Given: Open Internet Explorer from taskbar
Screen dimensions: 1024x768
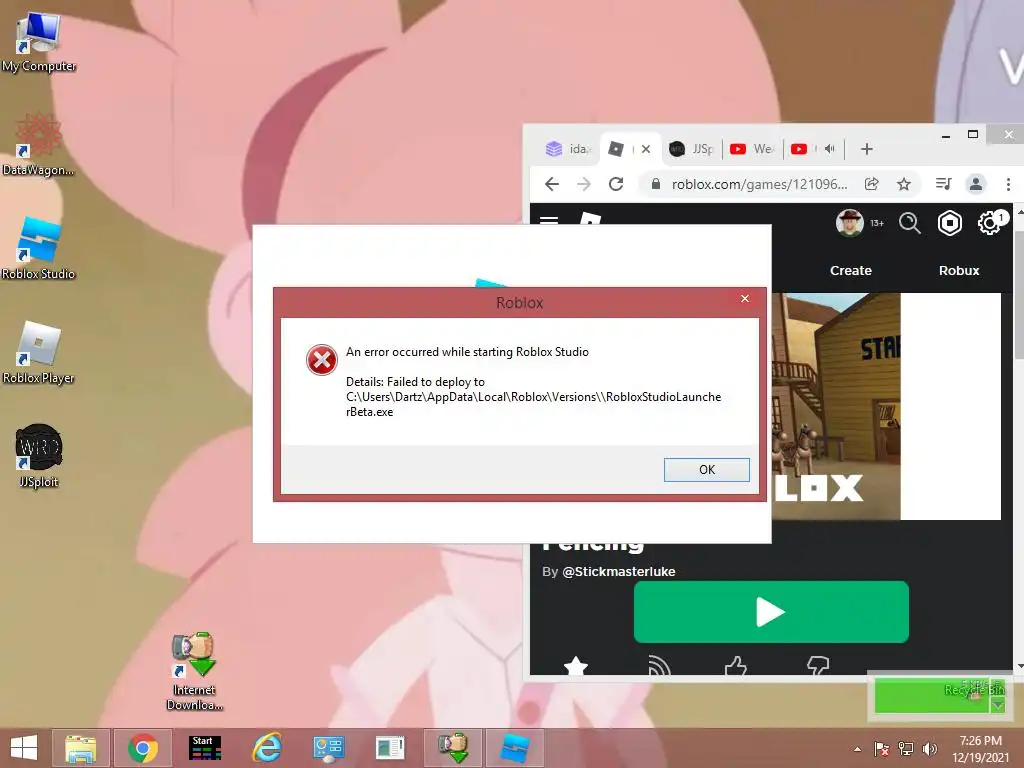Looking at the screenshot, I should click(266, 748).
